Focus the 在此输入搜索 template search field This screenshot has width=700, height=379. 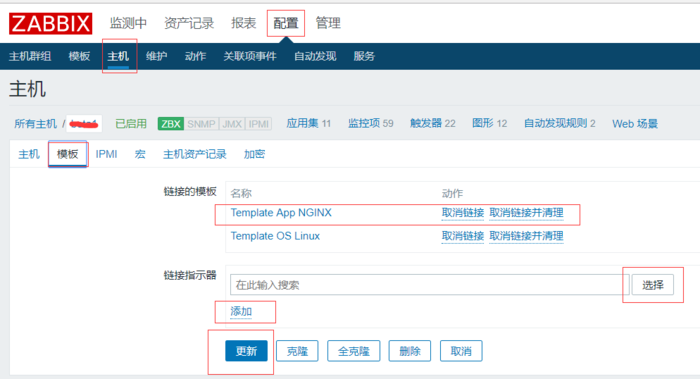coord(429,285)
